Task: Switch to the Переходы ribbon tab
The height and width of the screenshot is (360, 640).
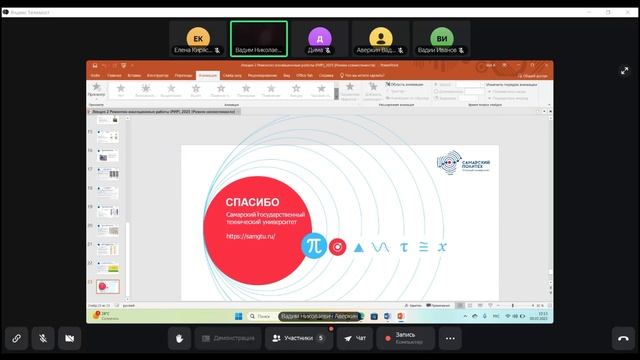Action: tap(183, 76)
